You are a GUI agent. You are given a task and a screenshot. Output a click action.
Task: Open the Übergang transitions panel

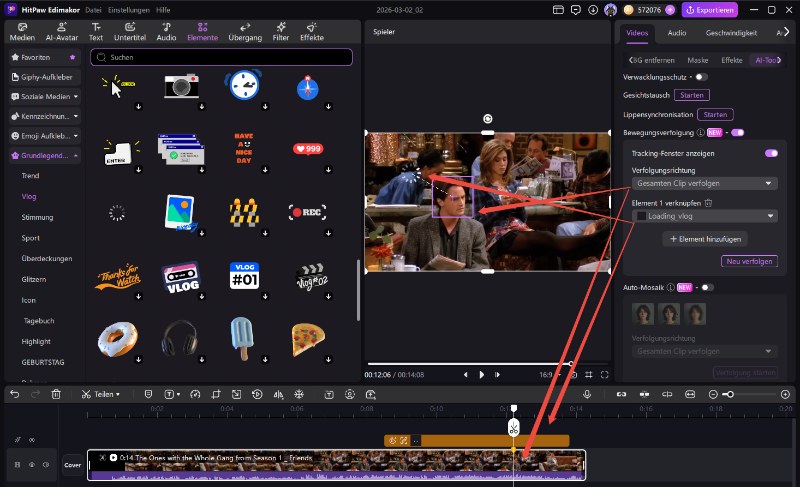coord(245,32)
